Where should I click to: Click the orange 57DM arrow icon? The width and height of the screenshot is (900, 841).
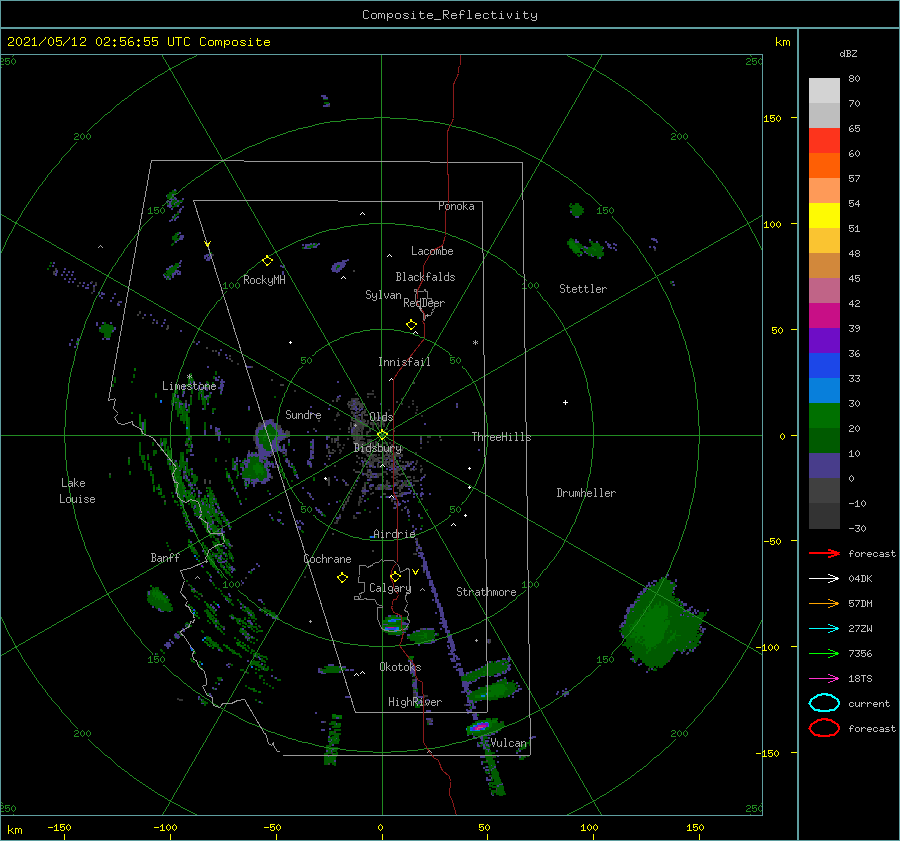coord(824,603)
